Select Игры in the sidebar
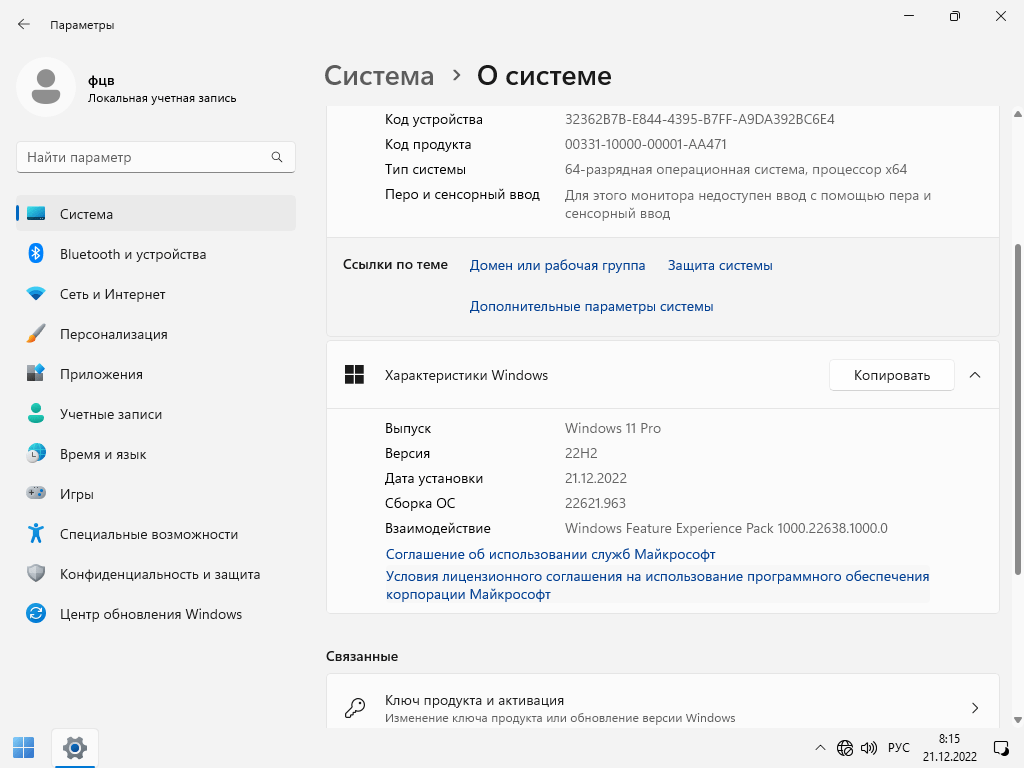The width and height of the screenshot is (1024, 768). click(77, 494)
